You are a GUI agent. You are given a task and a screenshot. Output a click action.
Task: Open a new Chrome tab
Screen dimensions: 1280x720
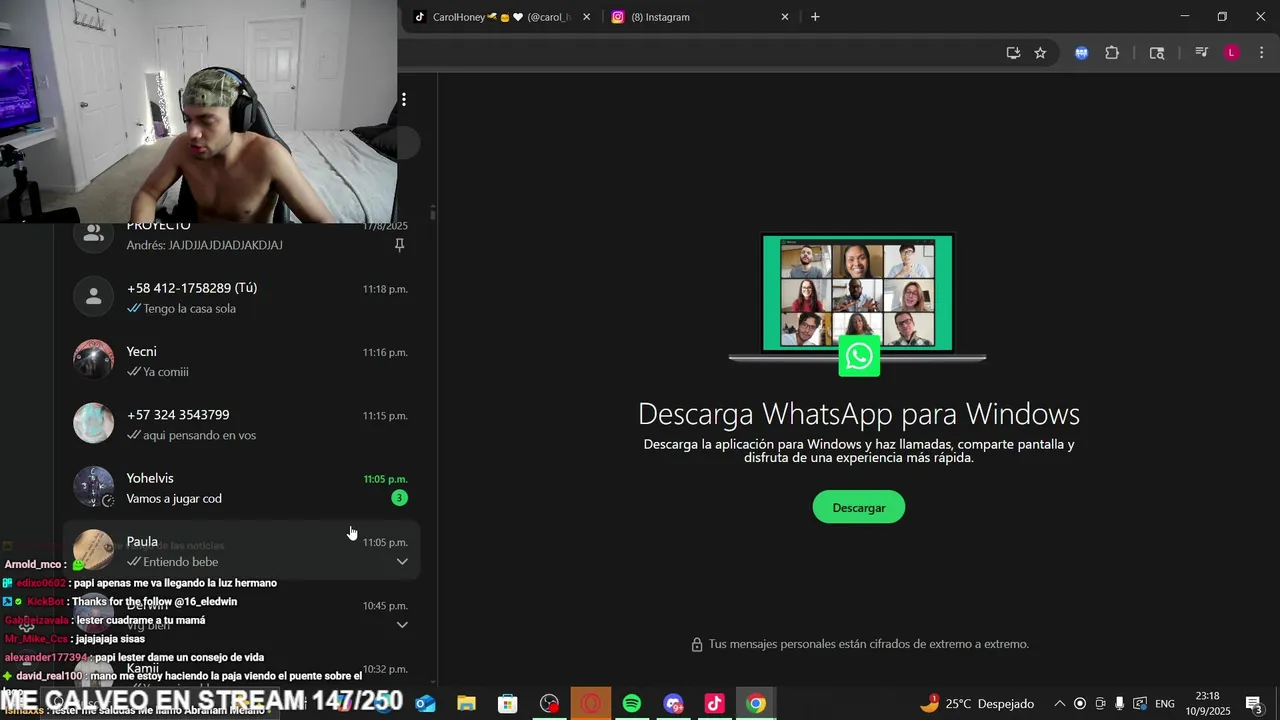click(815, 17)
